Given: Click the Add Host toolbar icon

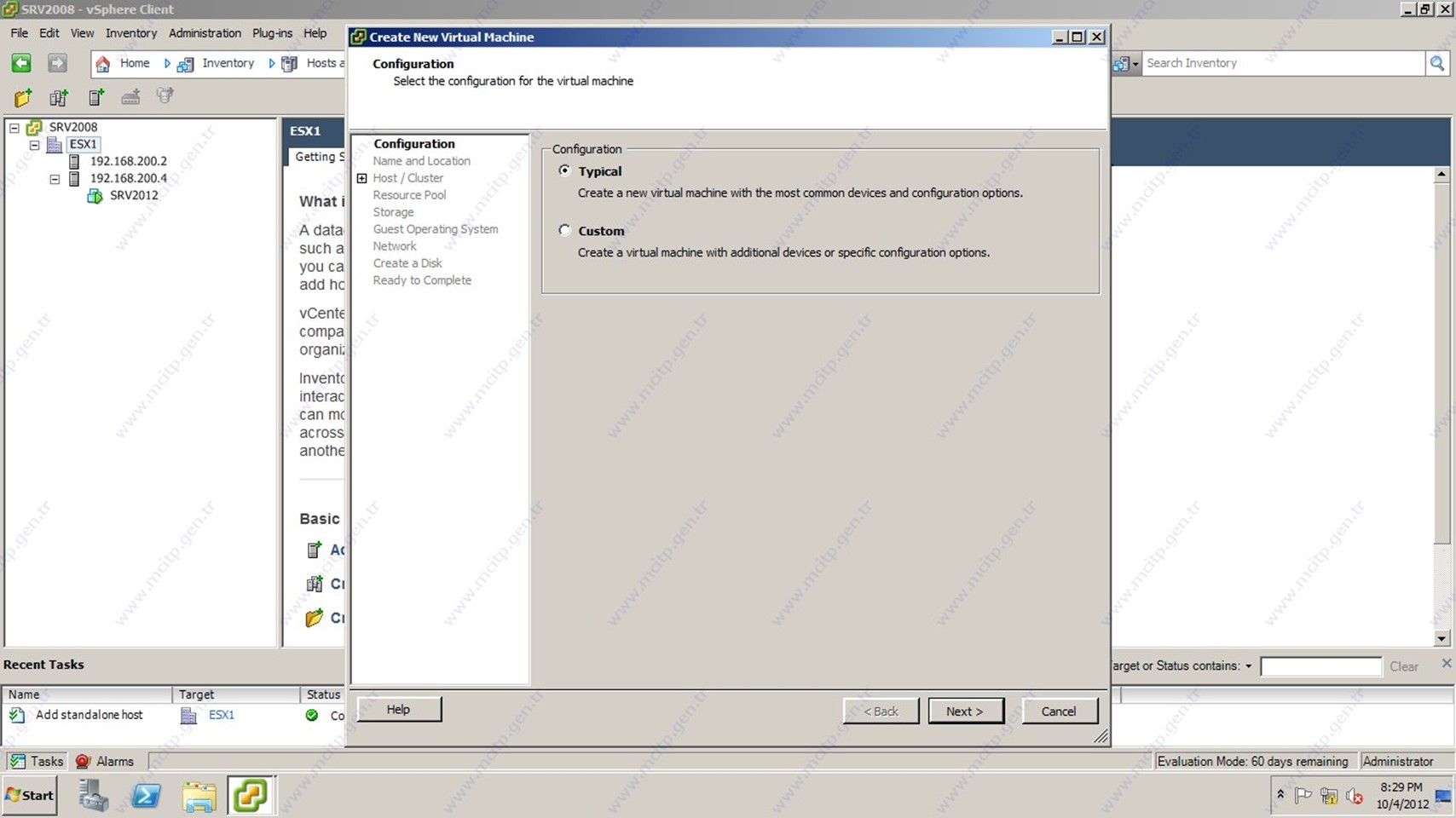Looking at the screenshot, I should [x=96, y=97].
